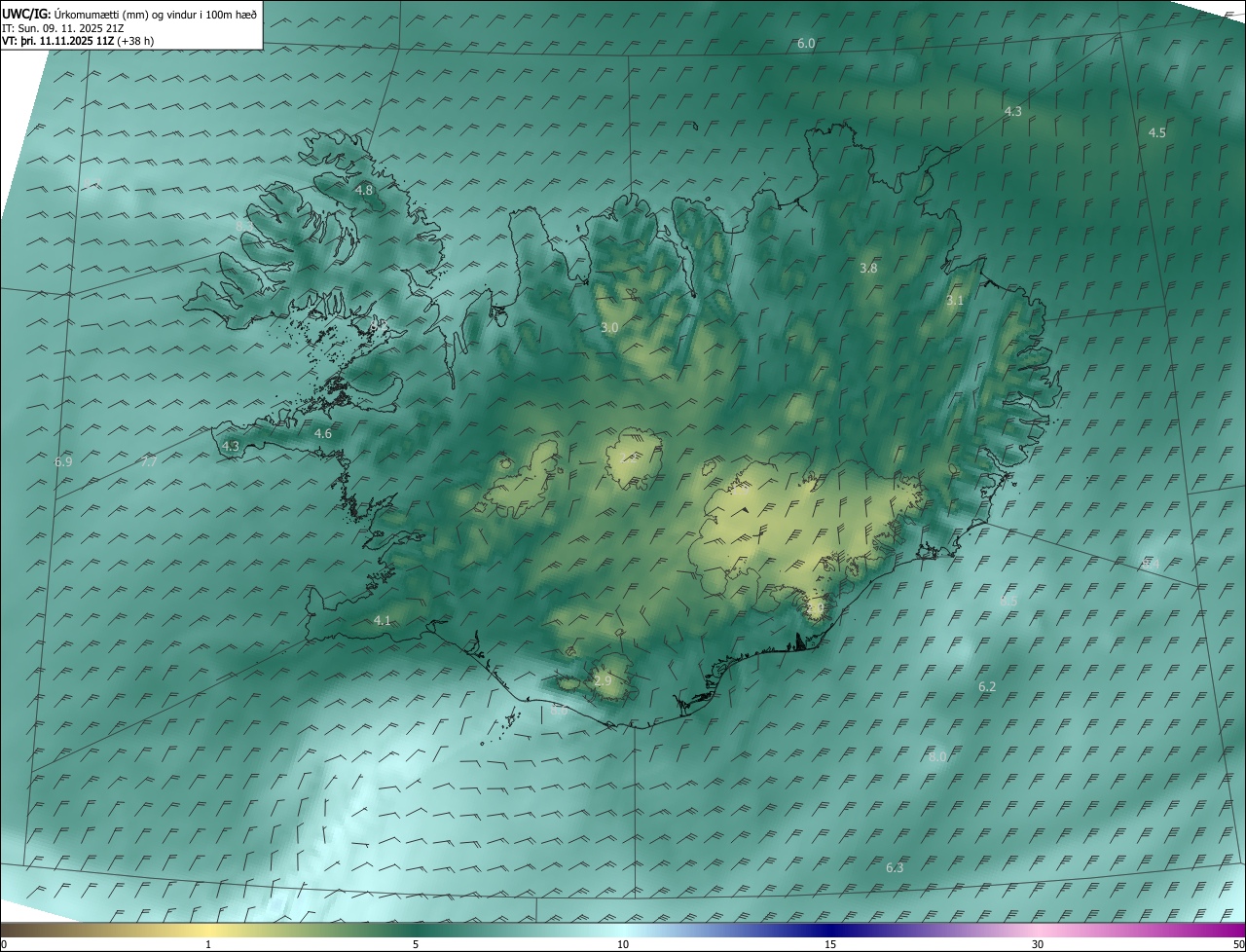Click the "3.0" value label
The width and height of the screenshot is (1246, 952).
(x=609, y=328)
